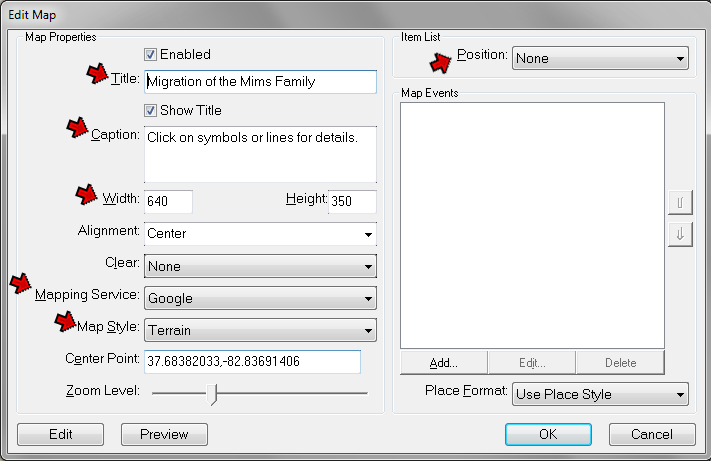Expand the Clear dropdown
The image size is (711, 461).
[x=260, y=267]
